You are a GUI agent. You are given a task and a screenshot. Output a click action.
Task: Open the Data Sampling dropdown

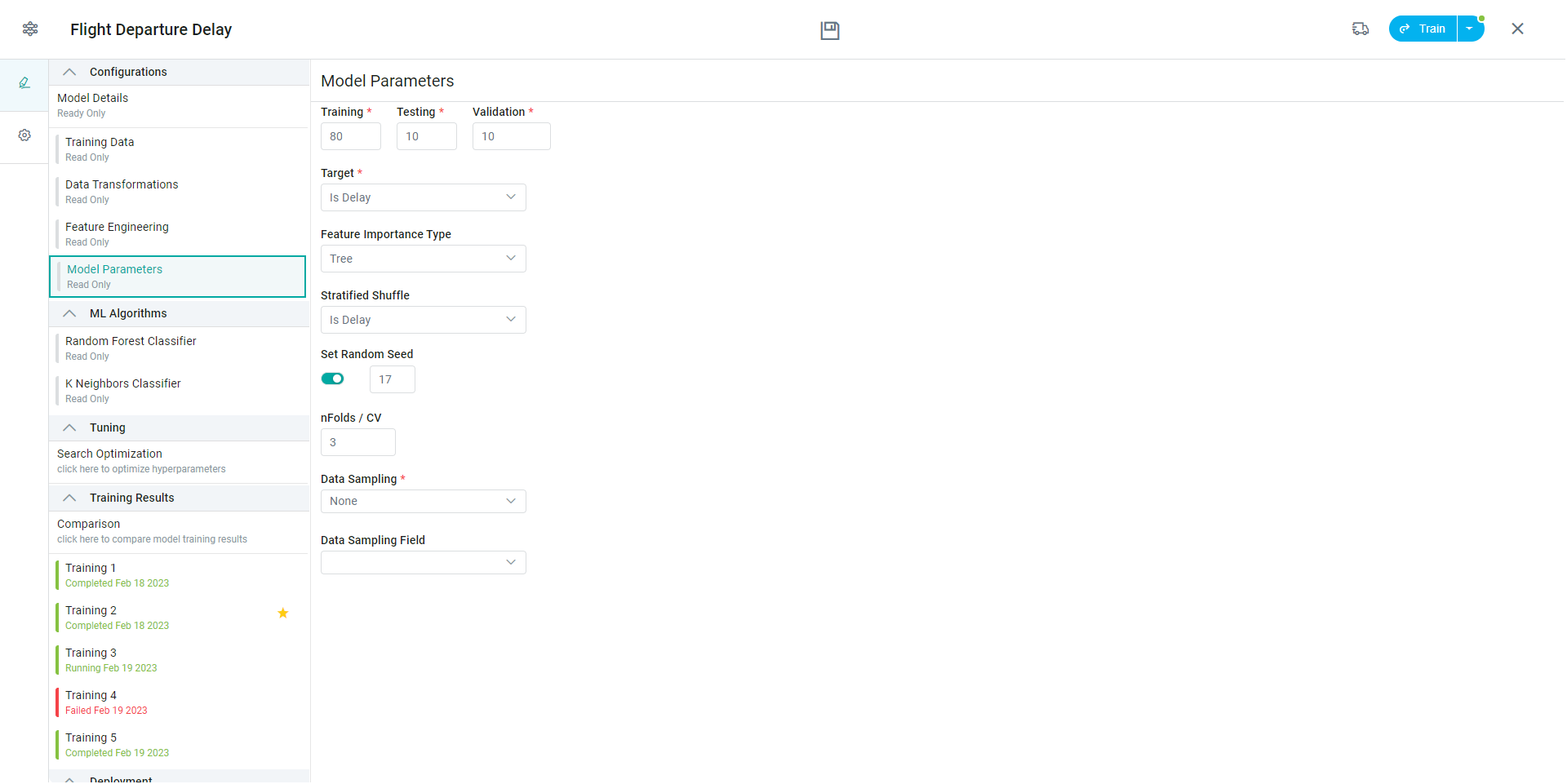click(423, 501)
